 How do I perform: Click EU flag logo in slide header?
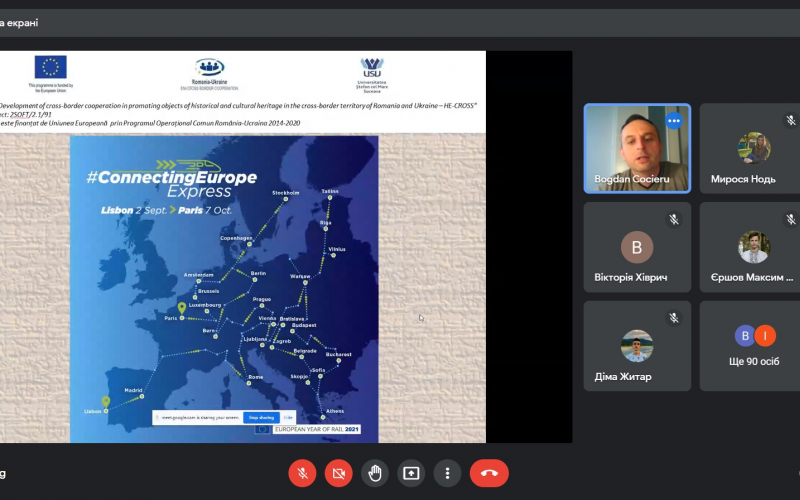(x=51, y=67)
